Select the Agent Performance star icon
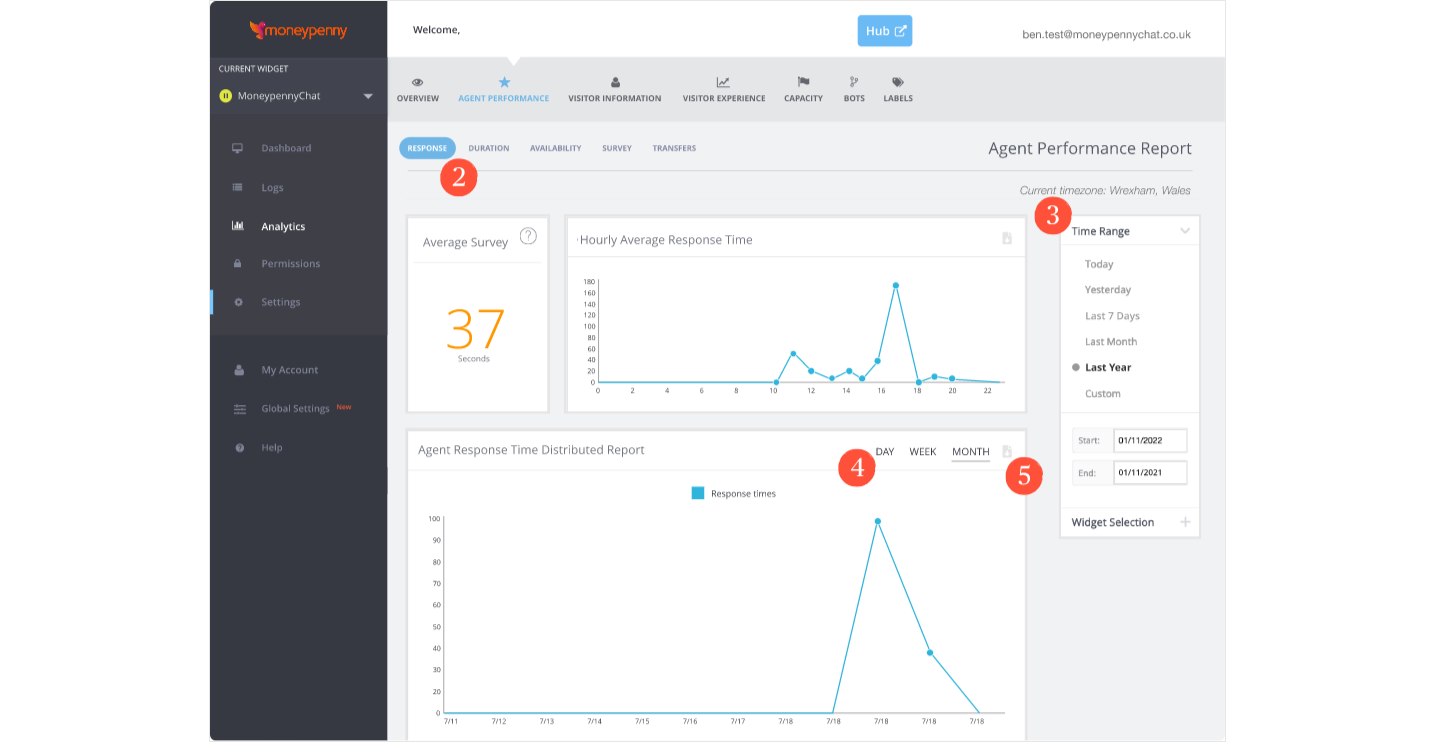The image size is (1435, 742). (x=503, y=83)
